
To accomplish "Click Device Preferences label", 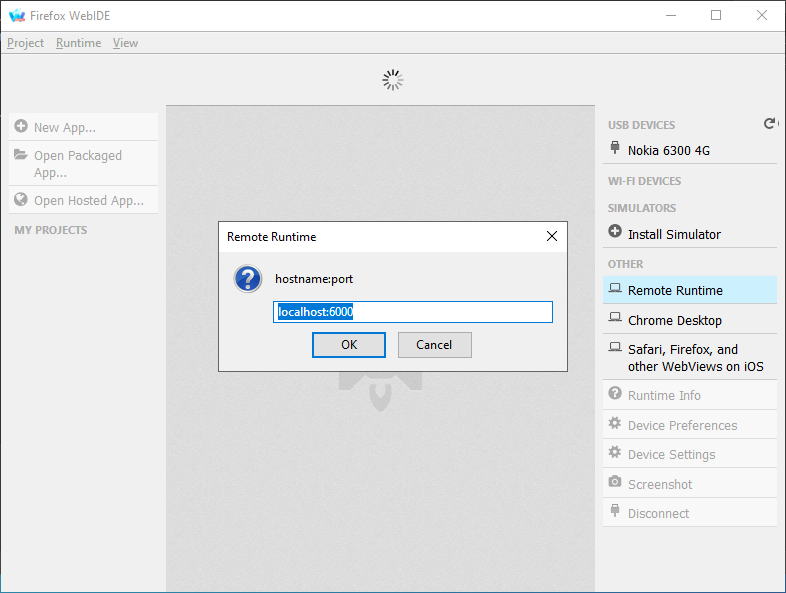I will coord(682,426).
